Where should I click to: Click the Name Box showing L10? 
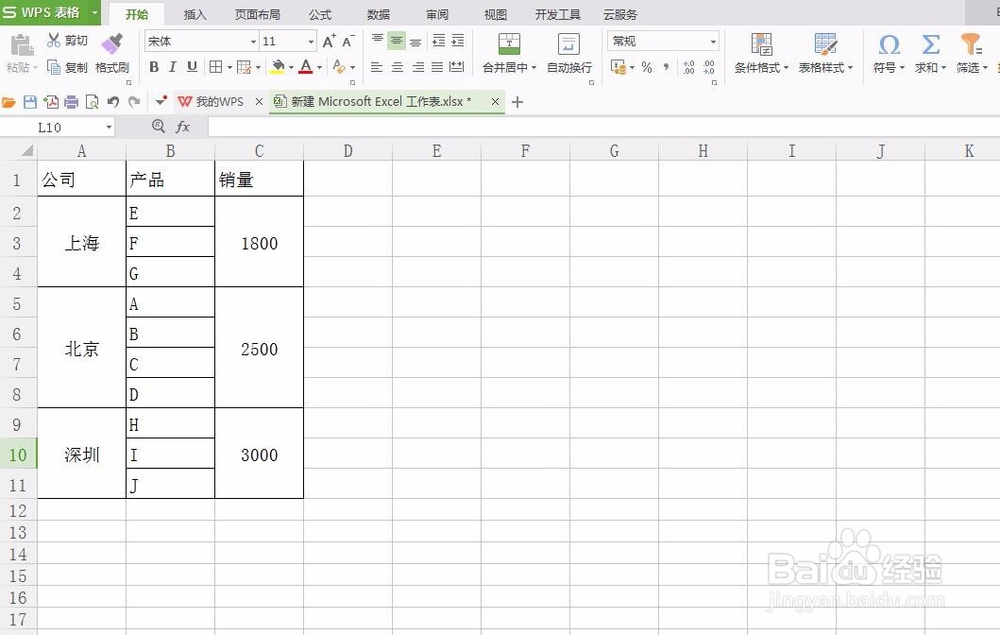(x=56, y=128)
